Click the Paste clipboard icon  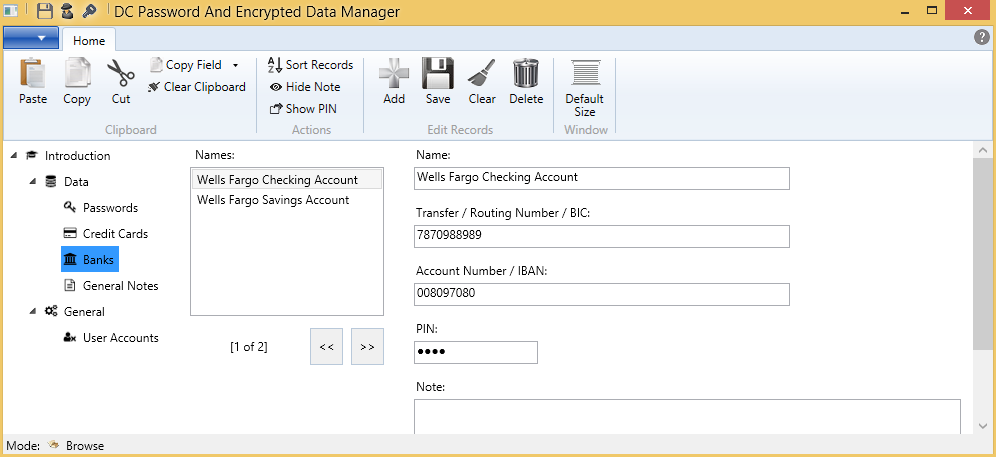click(x=32, y=73)
